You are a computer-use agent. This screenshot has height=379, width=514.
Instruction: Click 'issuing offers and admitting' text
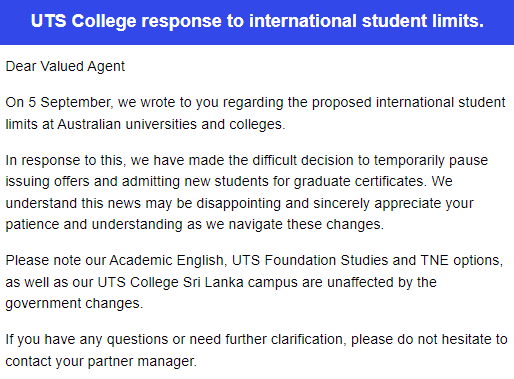tap(93, 182)
